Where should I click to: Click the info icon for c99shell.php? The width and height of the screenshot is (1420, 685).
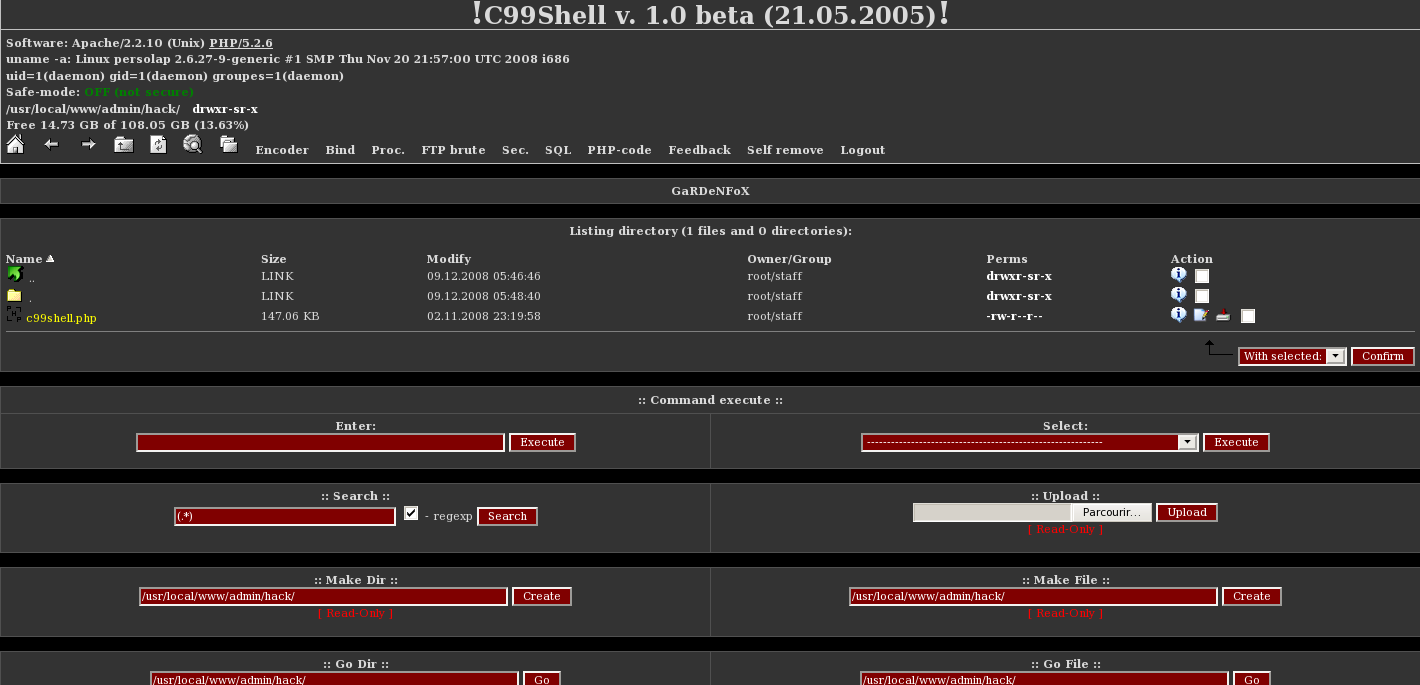1179,315
